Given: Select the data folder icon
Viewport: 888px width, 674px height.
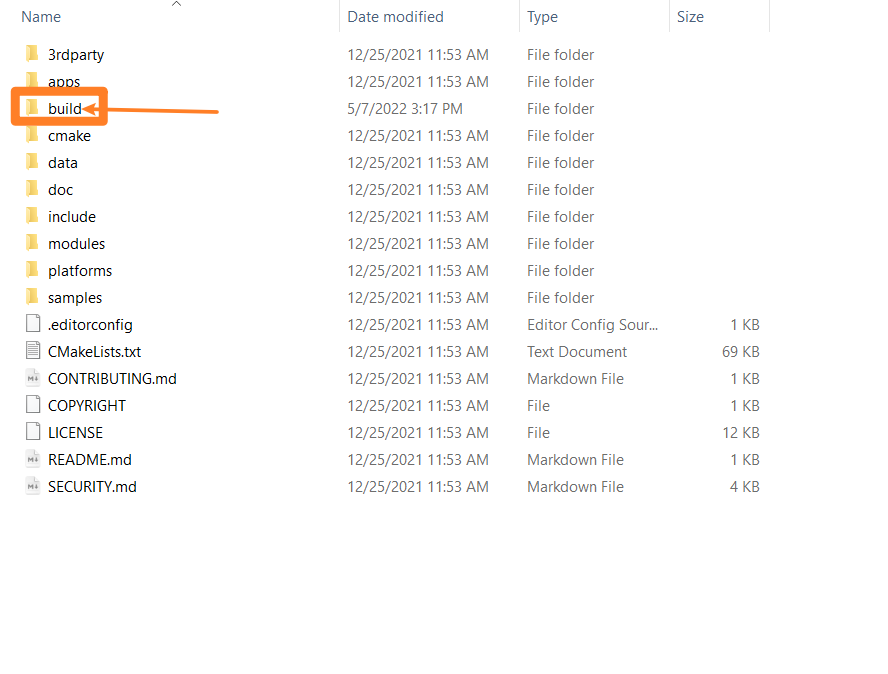Looking at the screenshot, I should [32, 162].
